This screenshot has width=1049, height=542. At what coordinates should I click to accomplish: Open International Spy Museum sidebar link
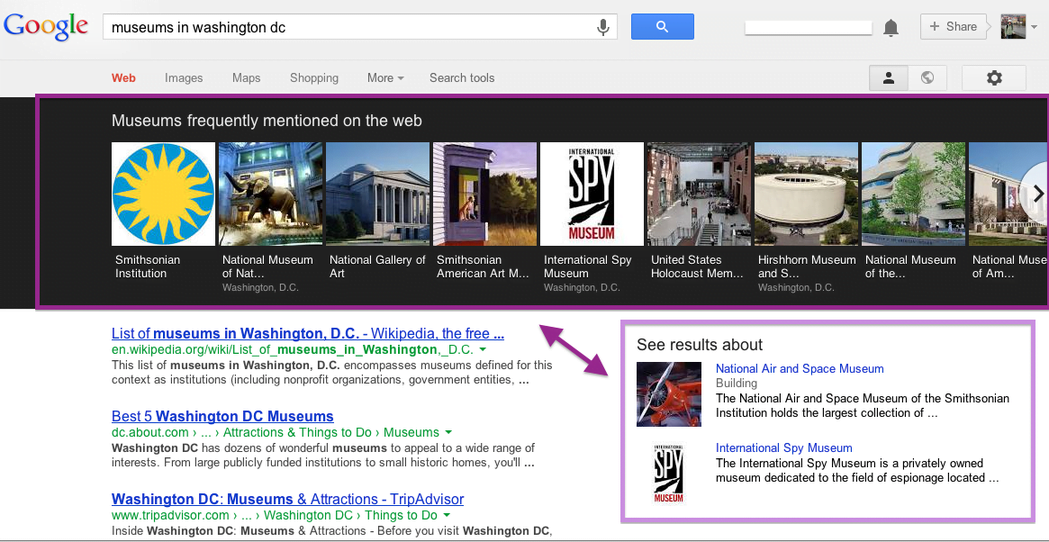click(784, 448)
